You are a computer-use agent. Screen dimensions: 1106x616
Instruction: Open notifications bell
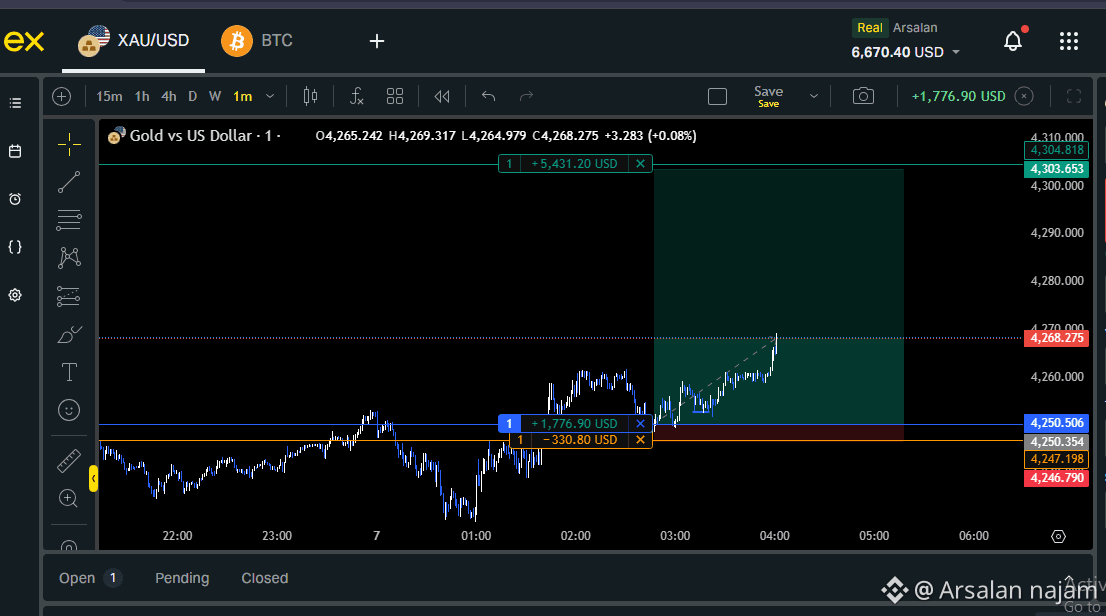coord(1014,41)
